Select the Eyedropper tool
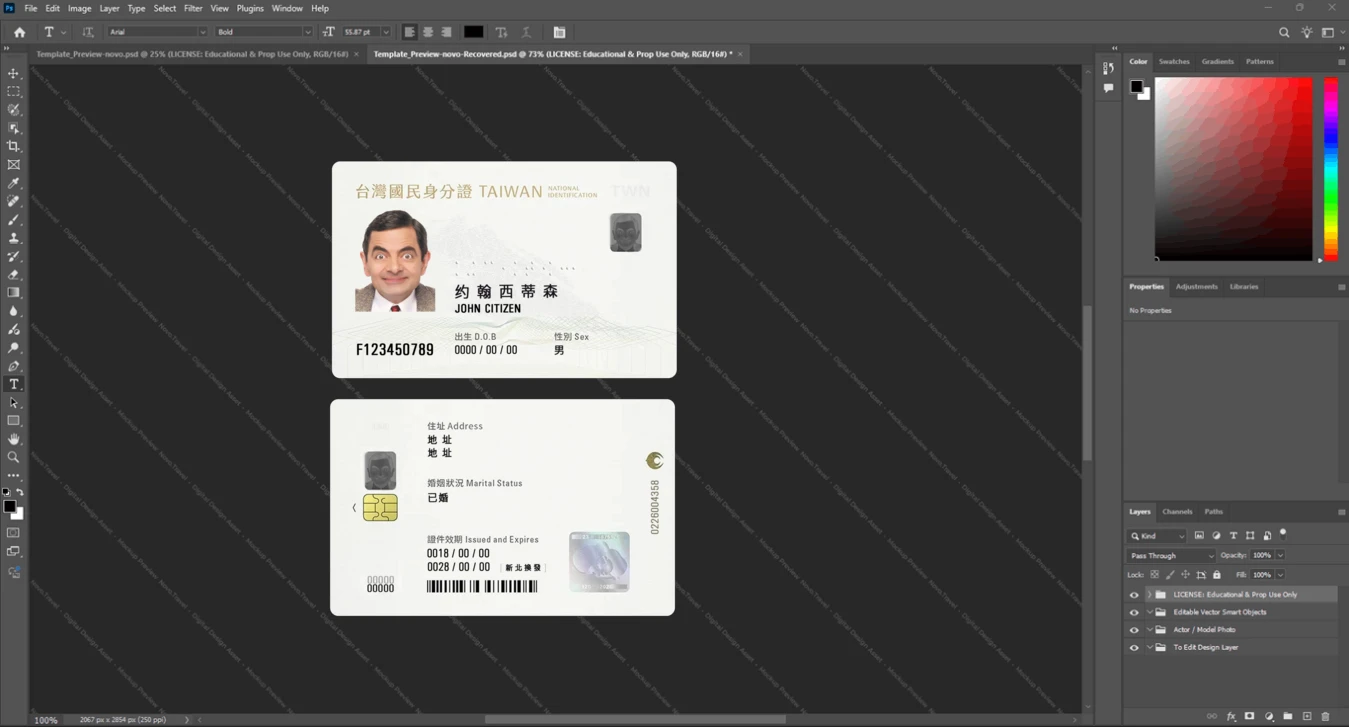 pyautogui.click(x=14, y=183)
